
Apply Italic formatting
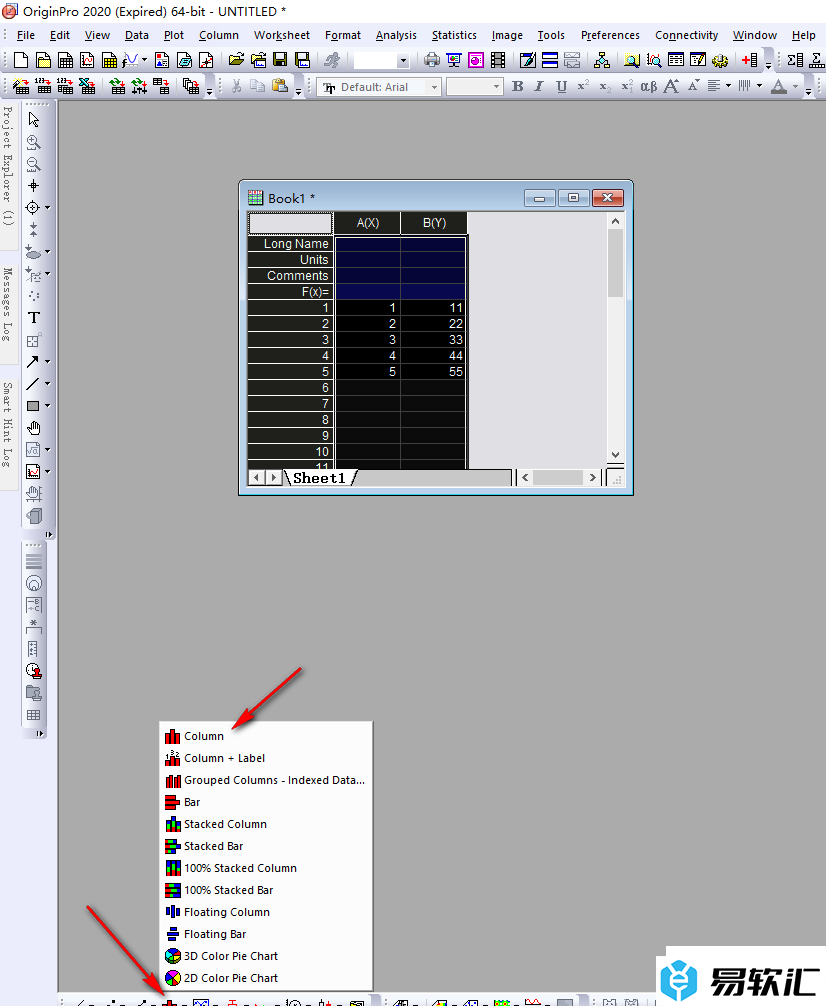click(x=539, y=86)
